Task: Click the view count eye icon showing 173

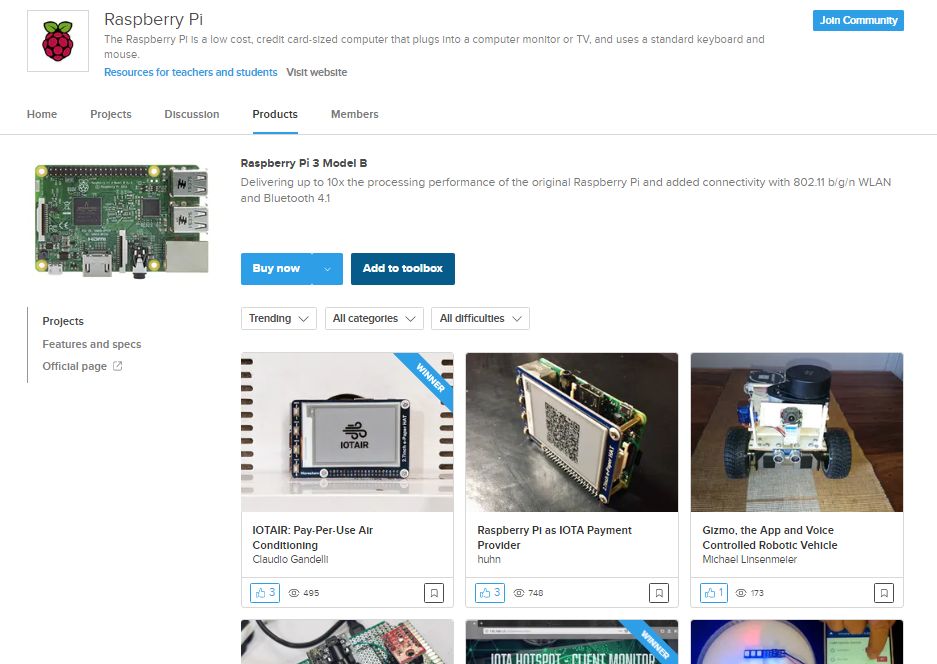Action: click(741, 593)
